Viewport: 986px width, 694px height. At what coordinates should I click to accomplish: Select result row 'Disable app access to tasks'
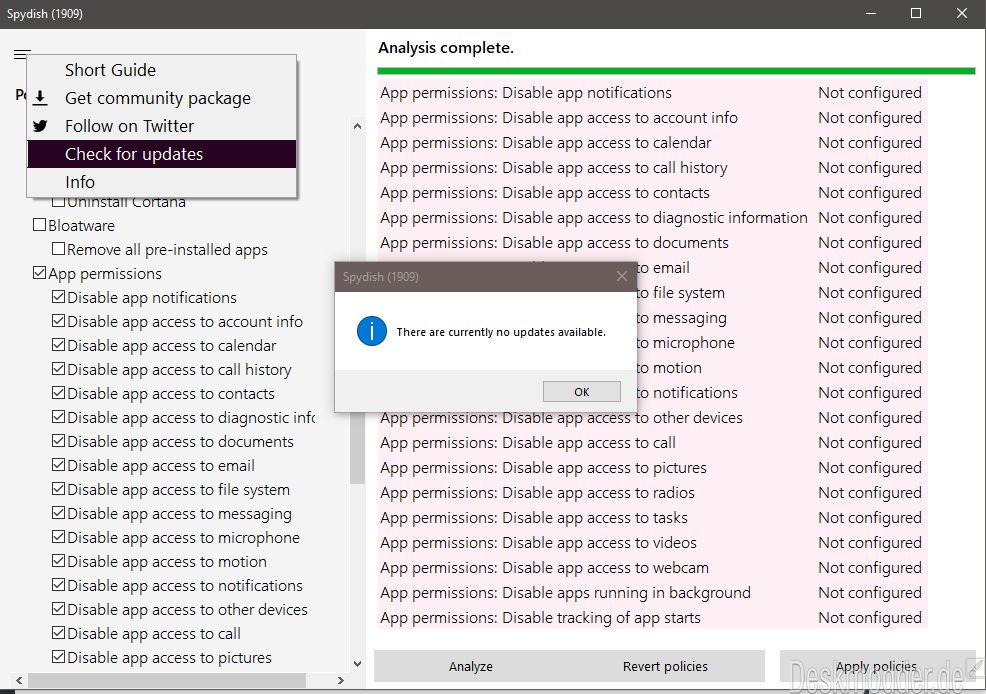click(652, 518)
